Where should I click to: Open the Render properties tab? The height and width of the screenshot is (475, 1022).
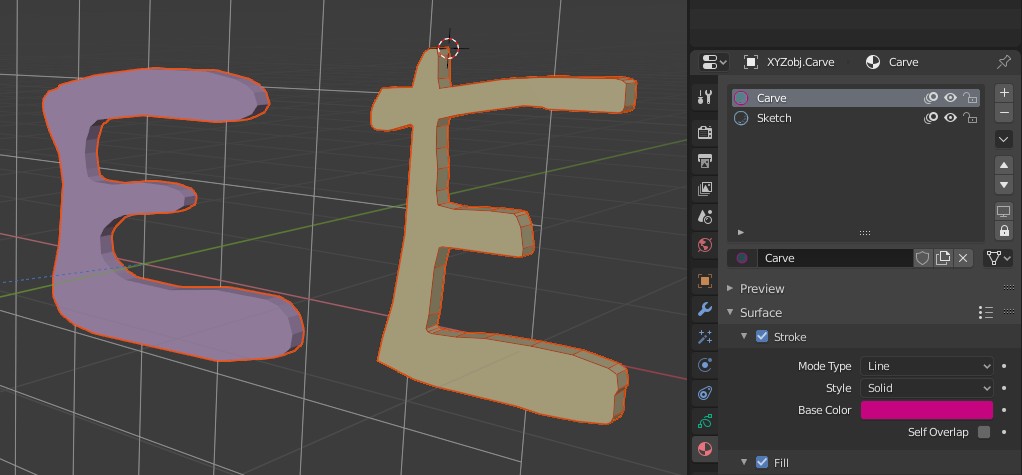(705, 132)
